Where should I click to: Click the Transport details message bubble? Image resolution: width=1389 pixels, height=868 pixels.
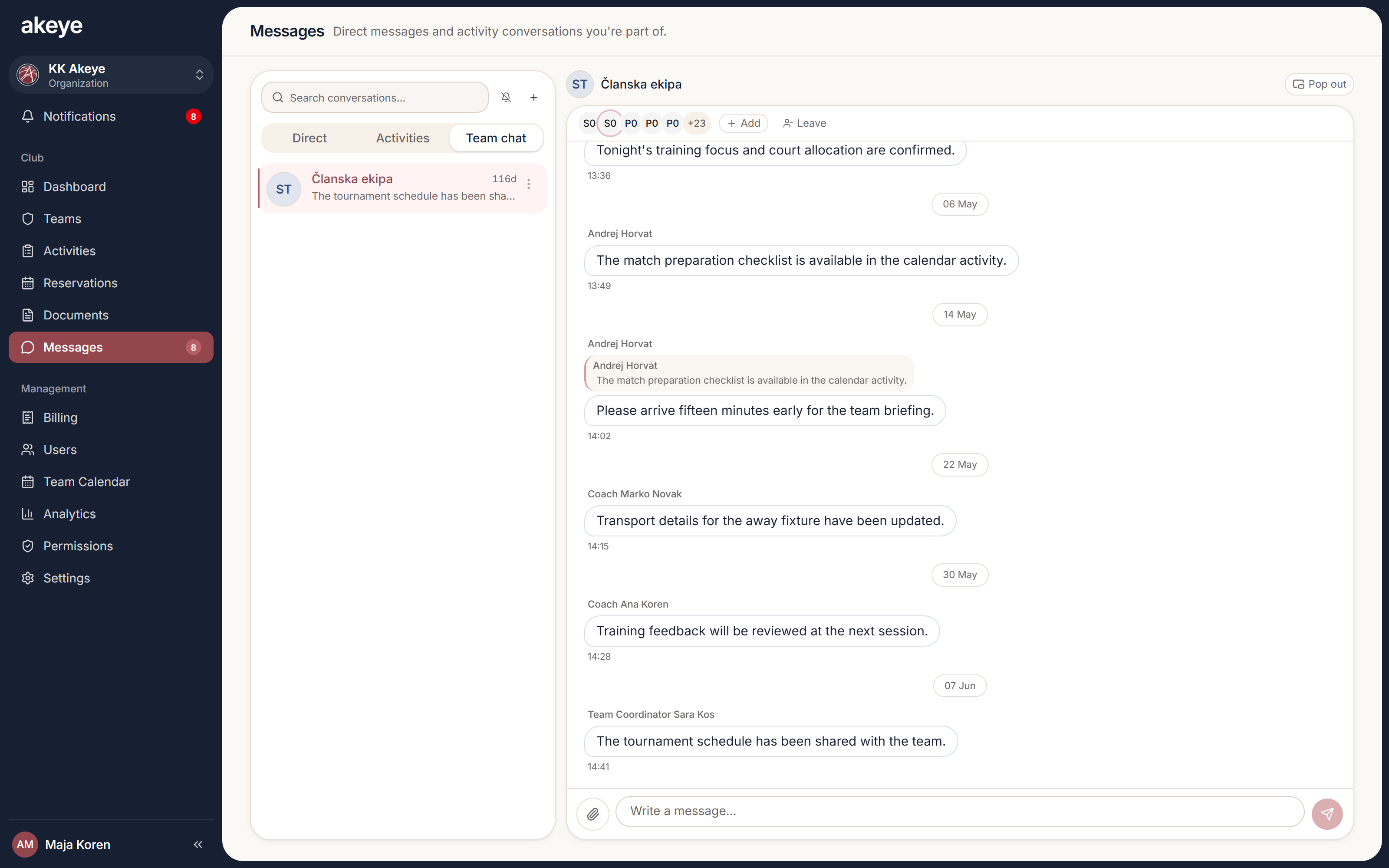[x=770, y=521]
